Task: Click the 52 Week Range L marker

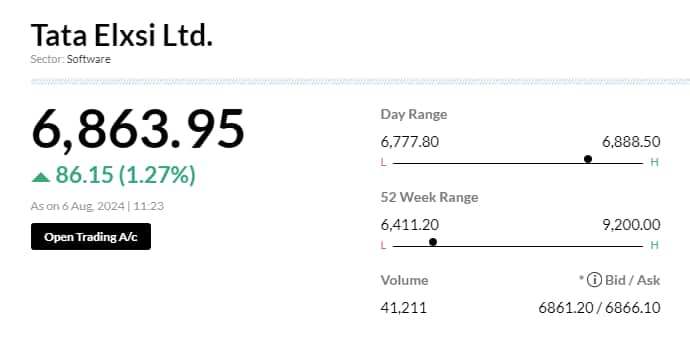Action: pos(383,246)
